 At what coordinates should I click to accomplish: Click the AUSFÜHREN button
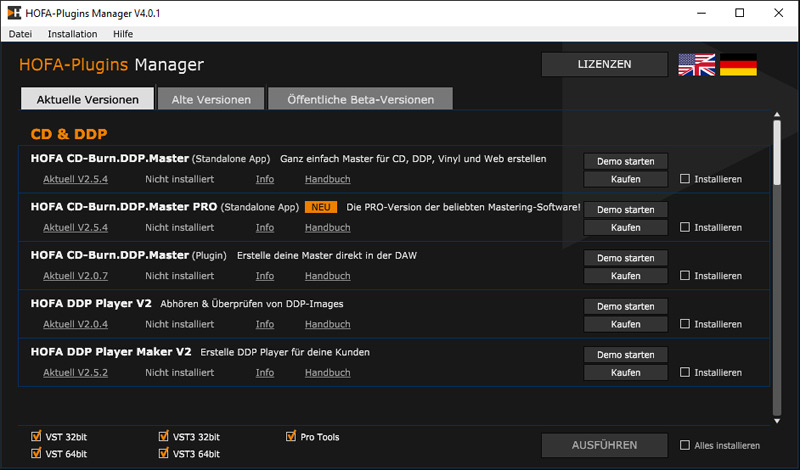[x=604, y=445]
